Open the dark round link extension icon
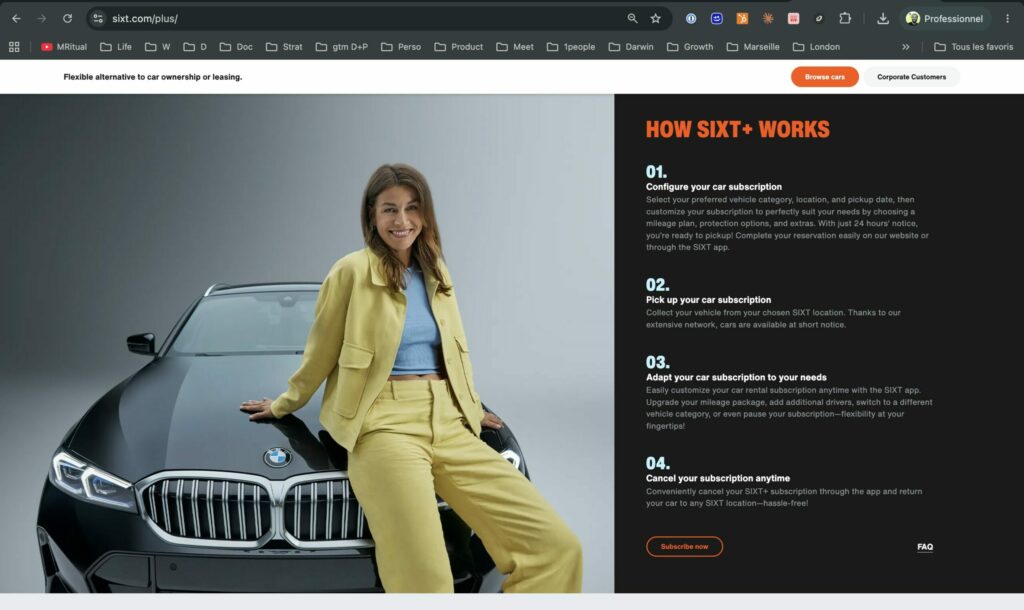The image size is (1024, 610). click(x=819, y=18)
